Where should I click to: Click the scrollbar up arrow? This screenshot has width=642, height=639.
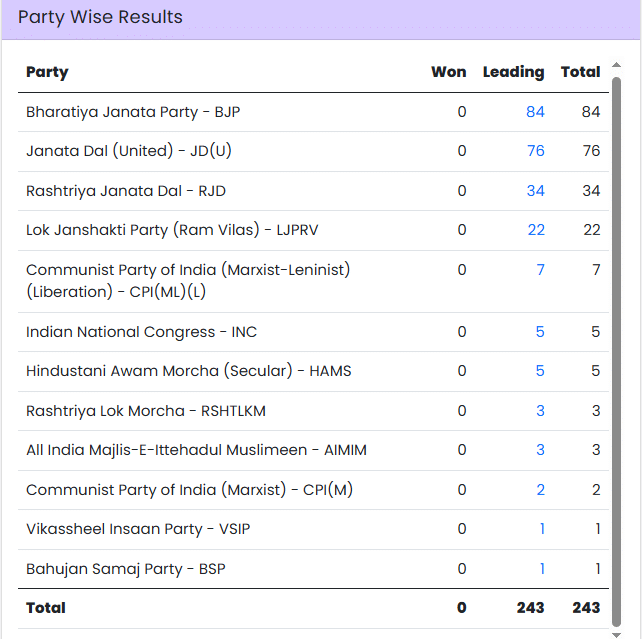pyautogui.click(x=616, y=66)
